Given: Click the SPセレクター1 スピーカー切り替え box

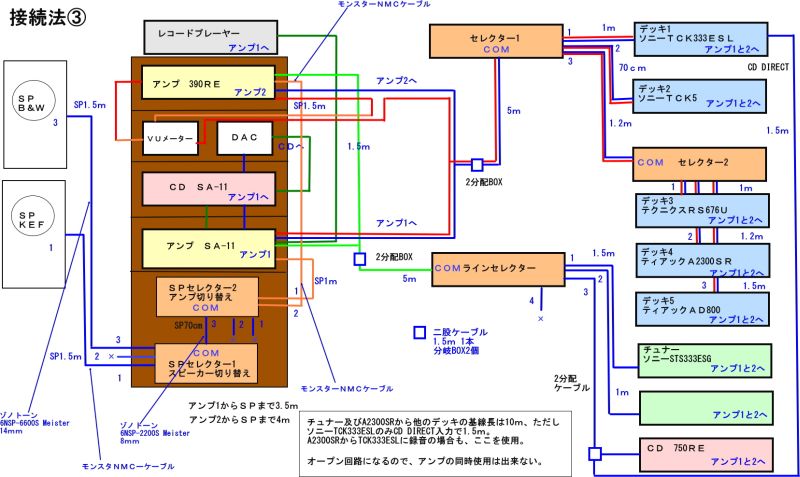Looking at the screenshot, I should click(206, 363).
